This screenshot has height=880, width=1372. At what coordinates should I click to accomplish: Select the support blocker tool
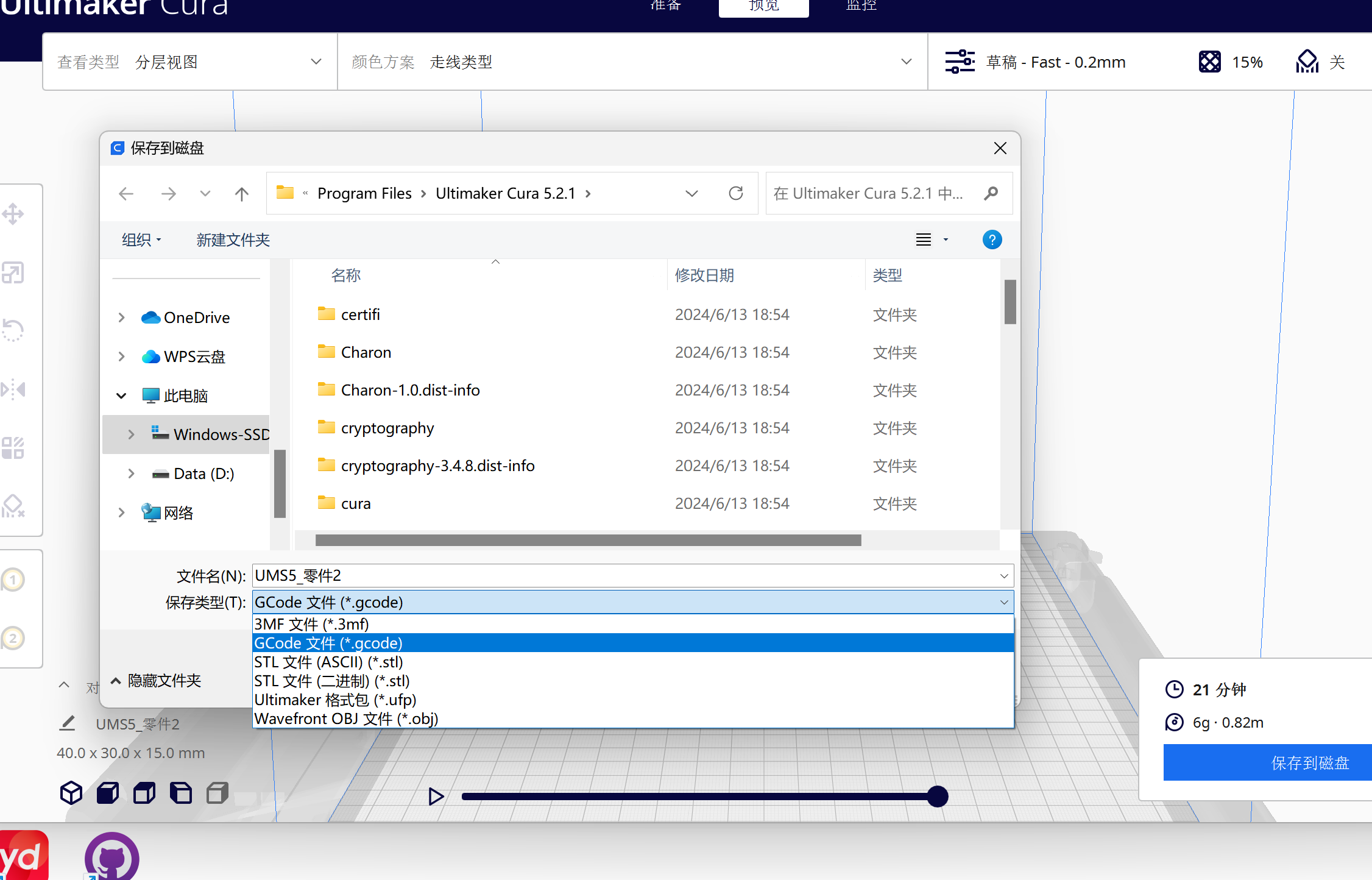(x=13, y=506)
